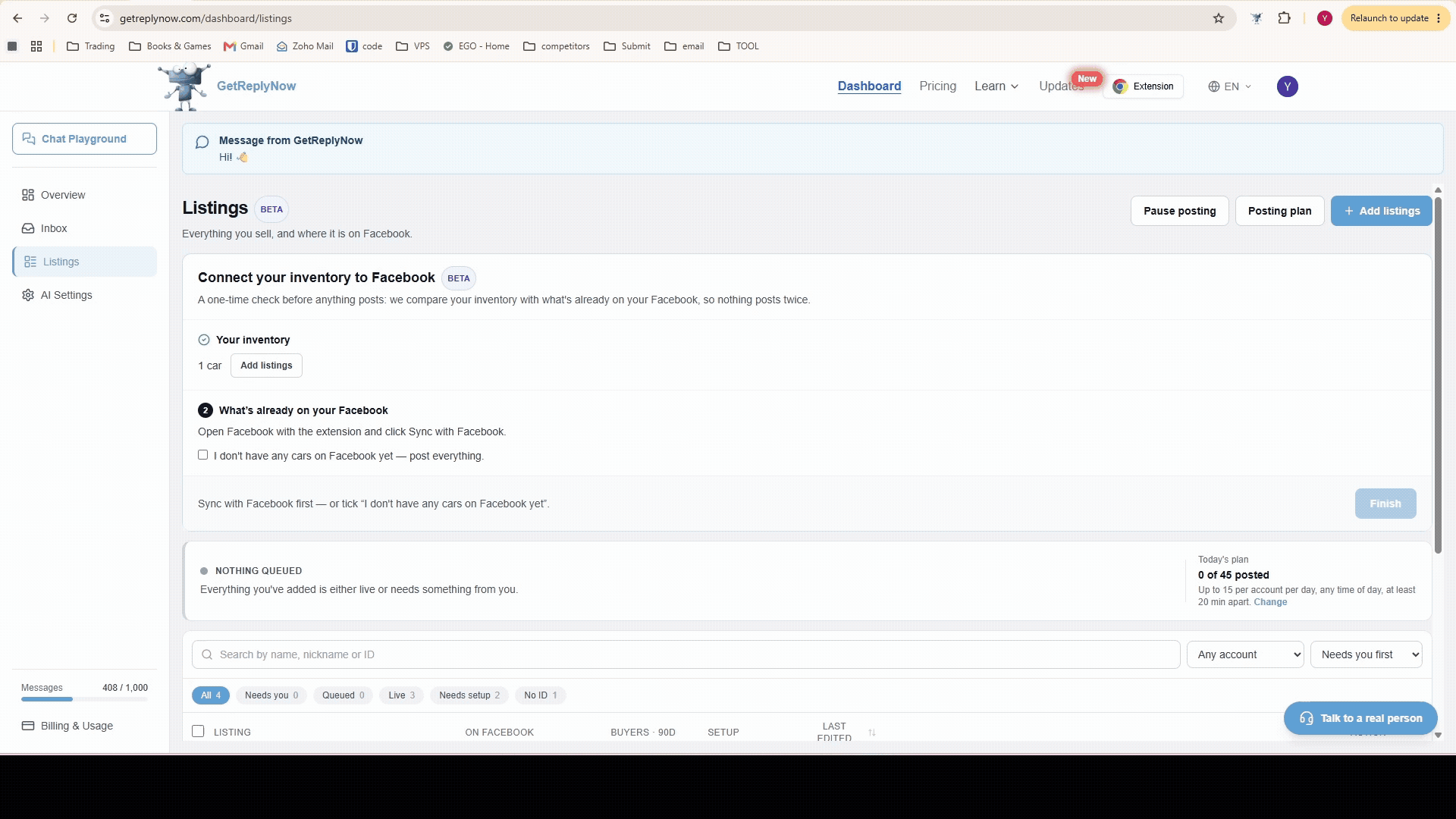Go to the Dashboard nav item
The image size is (1456, 819).
pyautogui.click(x=869, y=86)
